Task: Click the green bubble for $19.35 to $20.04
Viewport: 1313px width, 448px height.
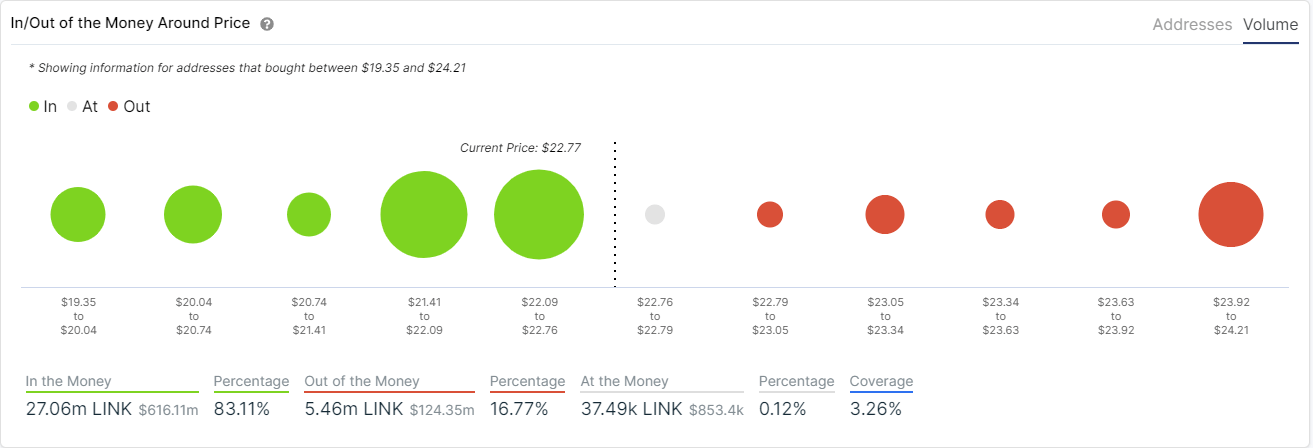Action: [x=78, y=215]
